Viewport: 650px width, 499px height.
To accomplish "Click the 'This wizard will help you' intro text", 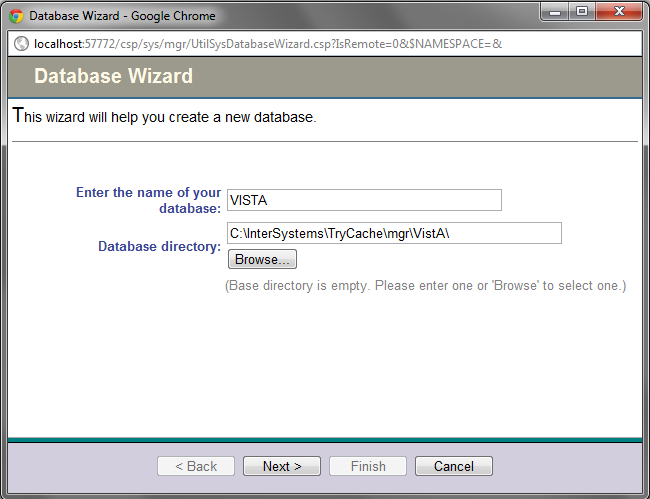I will pyautogui.click(x=165, y=117).
